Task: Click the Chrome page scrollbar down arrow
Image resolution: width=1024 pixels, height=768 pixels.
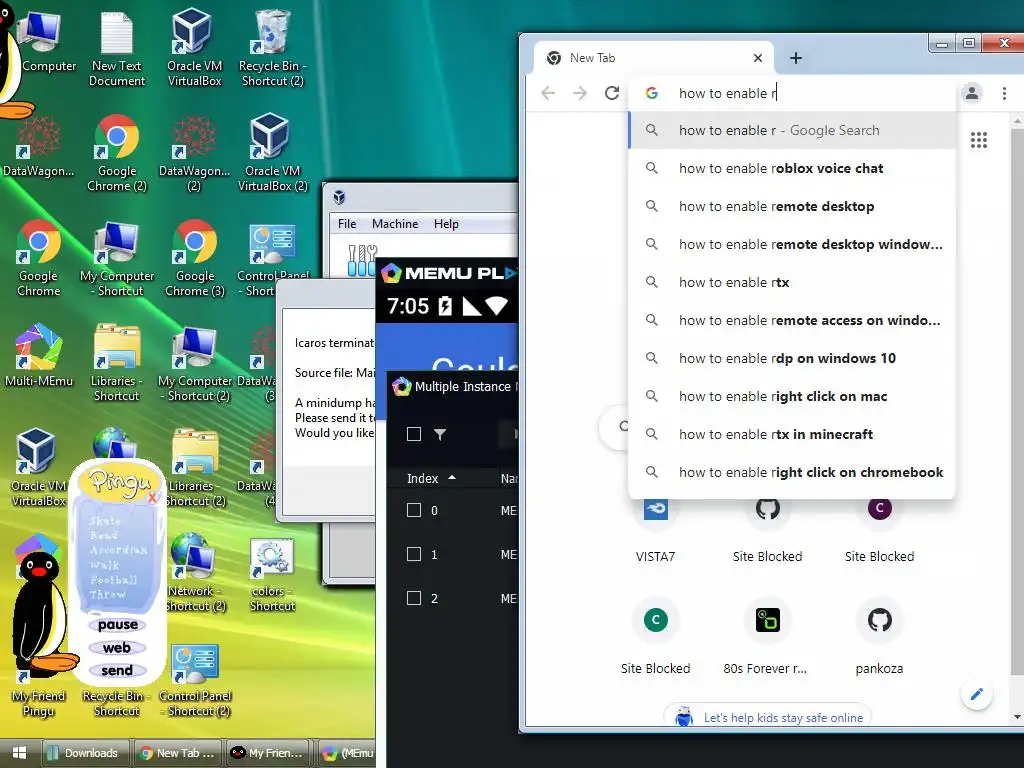Action: coord(1017,717)
